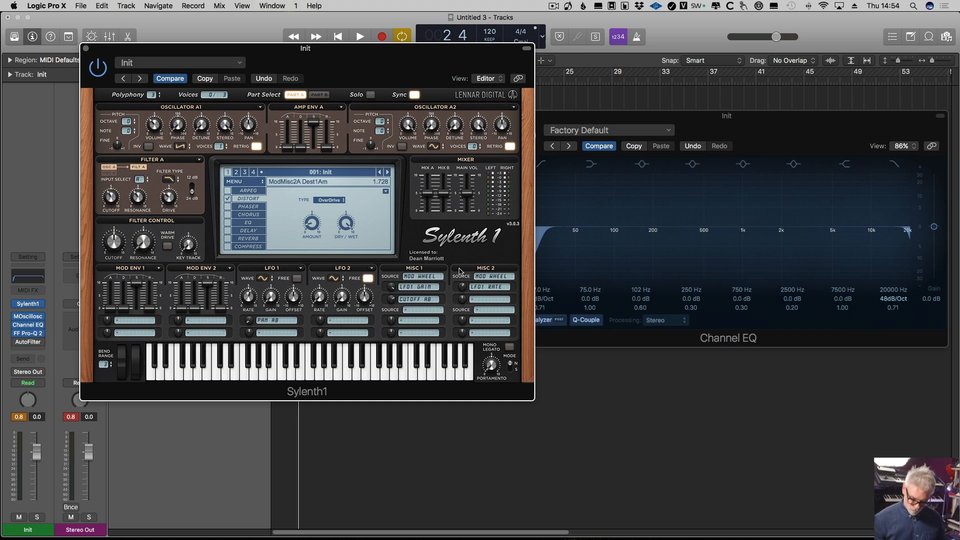The width and height of the screenshot is (960, 540).
Task: Go to beginning with transport button
Action: click(338, 37)
